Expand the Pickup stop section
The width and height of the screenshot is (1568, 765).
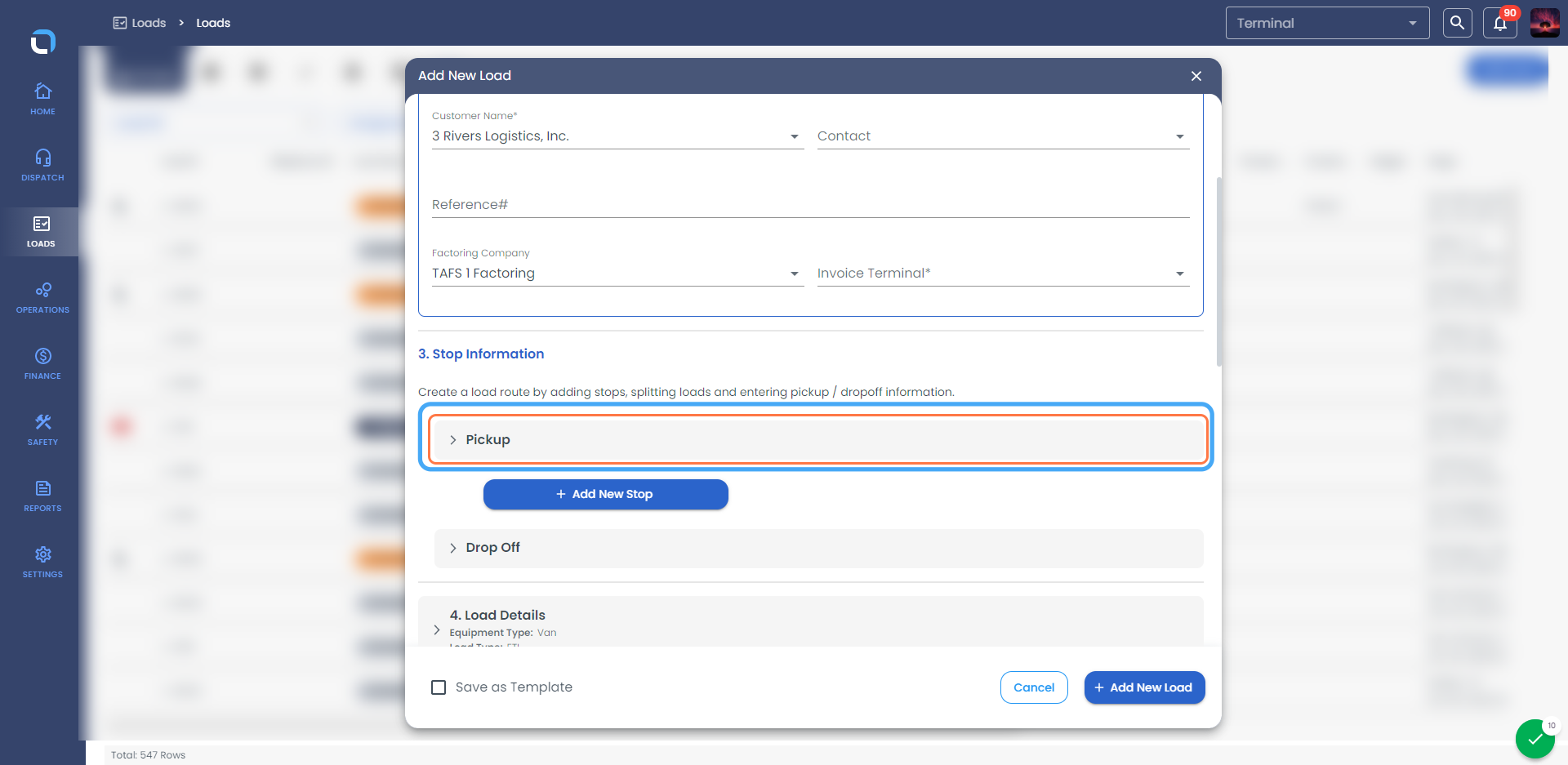[x=818, y=439]
